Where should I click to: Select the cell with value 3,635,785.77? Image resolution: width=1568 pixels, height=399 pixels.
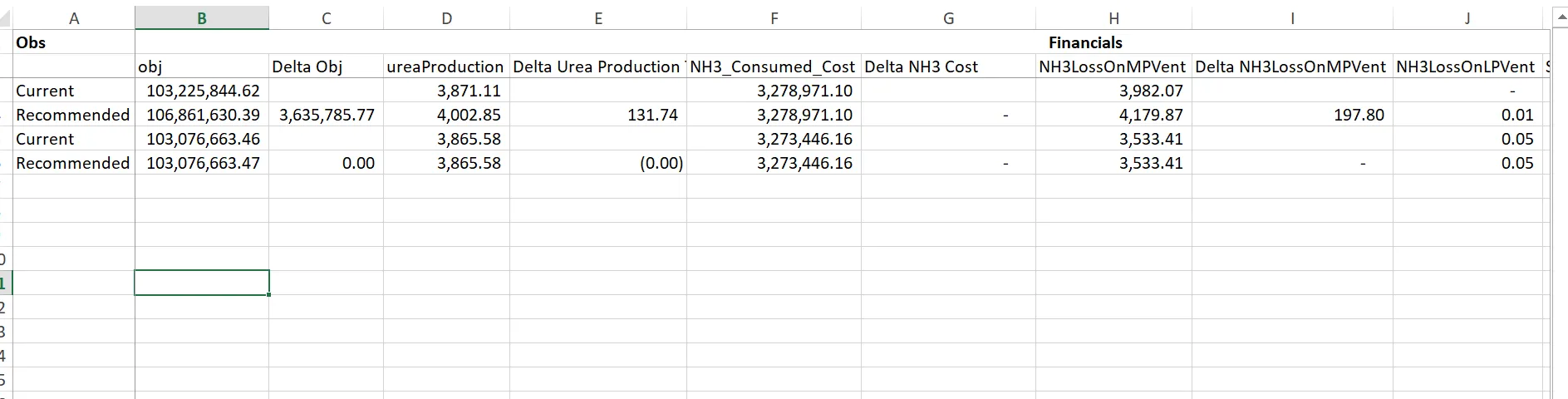[x=326, y=115]
